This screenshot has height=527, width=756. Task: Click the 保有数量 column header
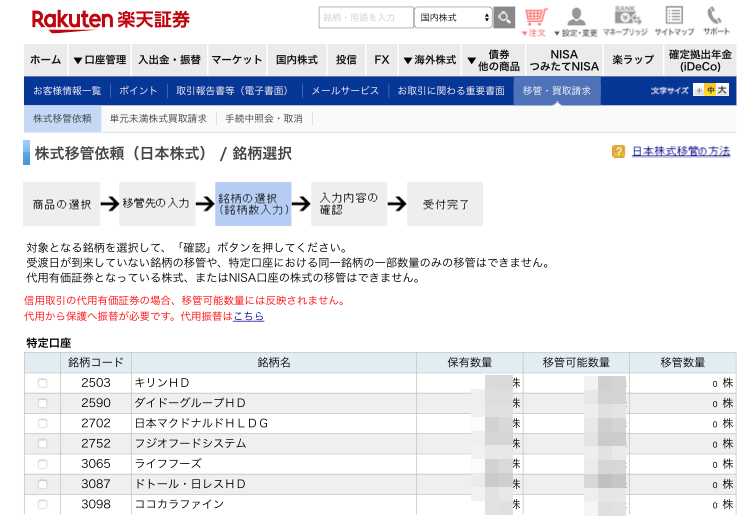point(470,363)
